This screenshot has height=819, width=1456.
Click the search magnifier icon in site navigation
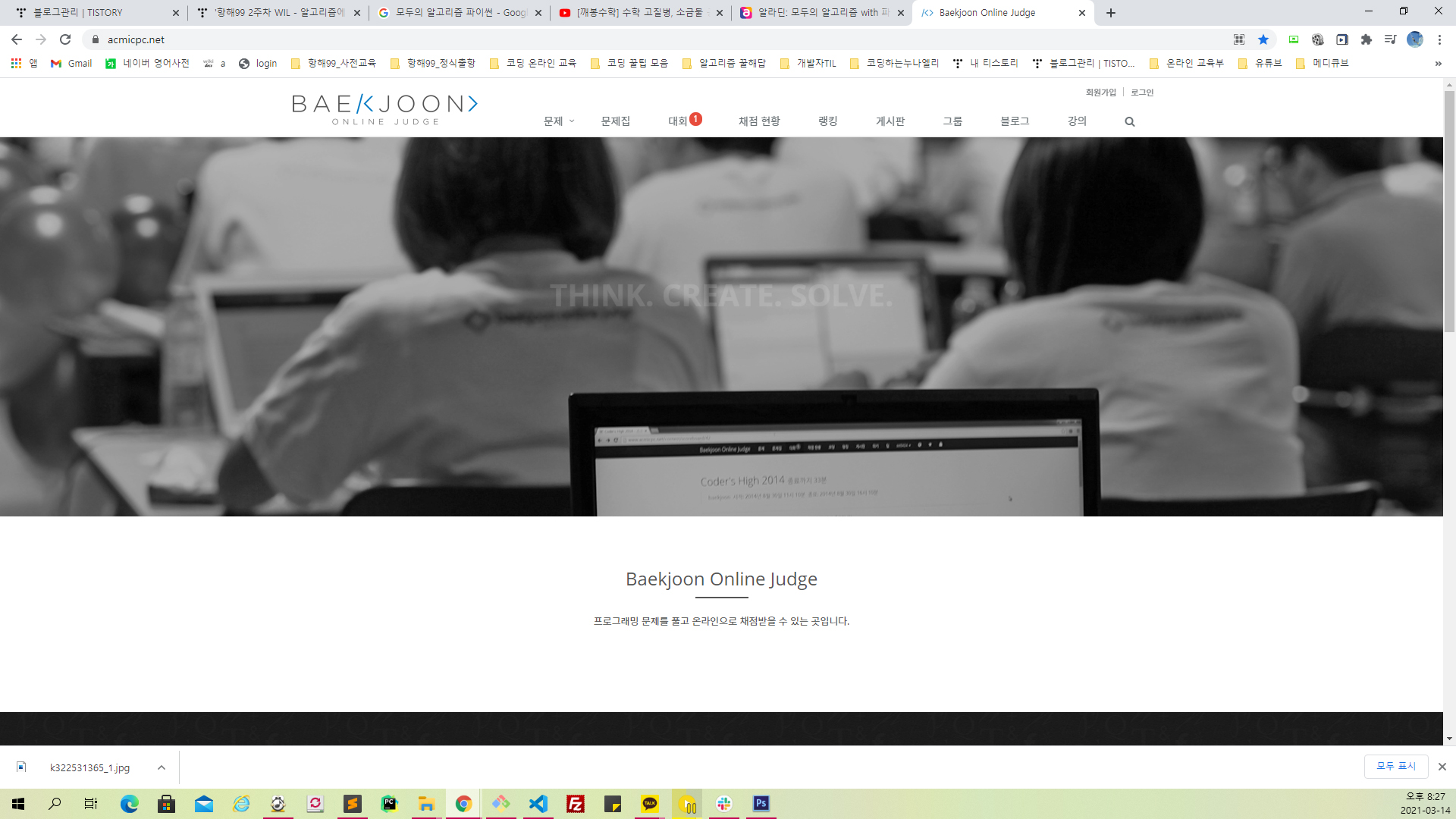(1129, 121)
